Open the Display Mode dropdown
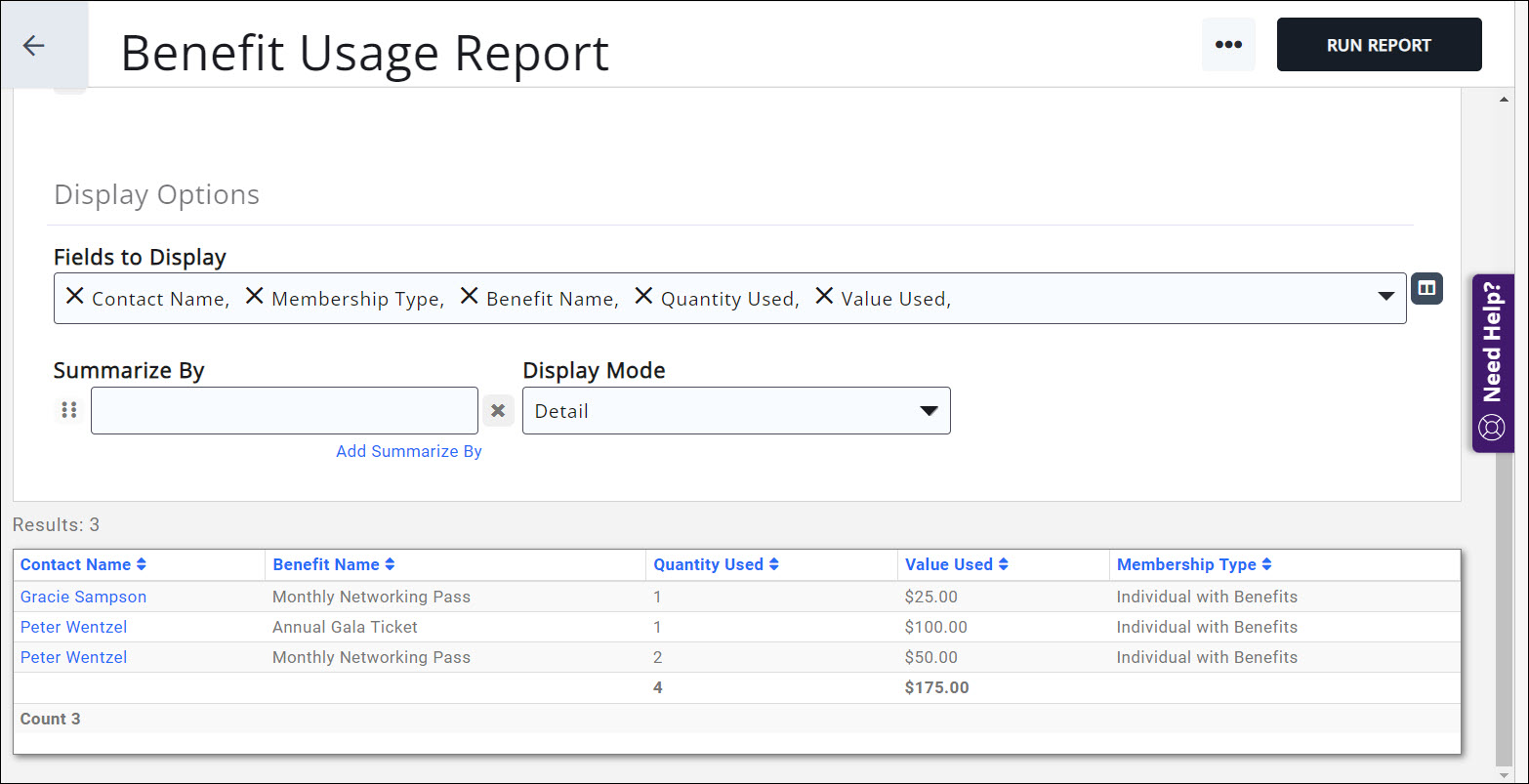1529x784 pixels. pyautogui.click(x=735, y=411)
